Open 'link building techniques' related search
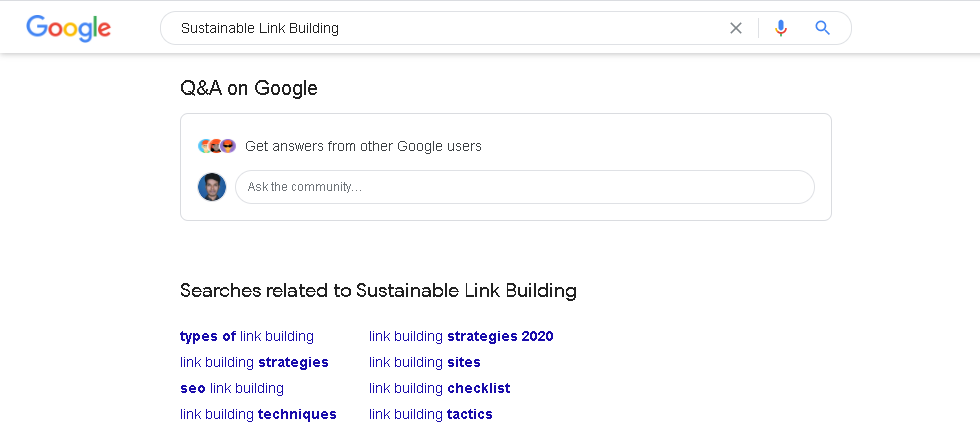This screenshot has height=439, width=980. coord(258,414)
